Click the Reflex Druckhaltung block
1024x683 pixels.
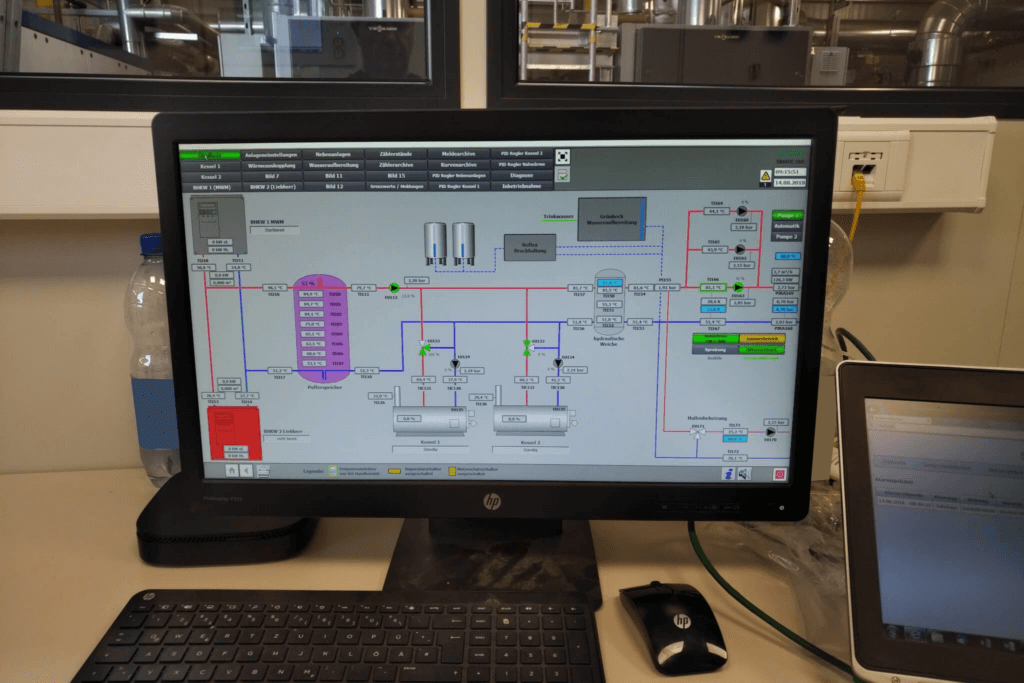pyautogui.click(x=530, y=248)
